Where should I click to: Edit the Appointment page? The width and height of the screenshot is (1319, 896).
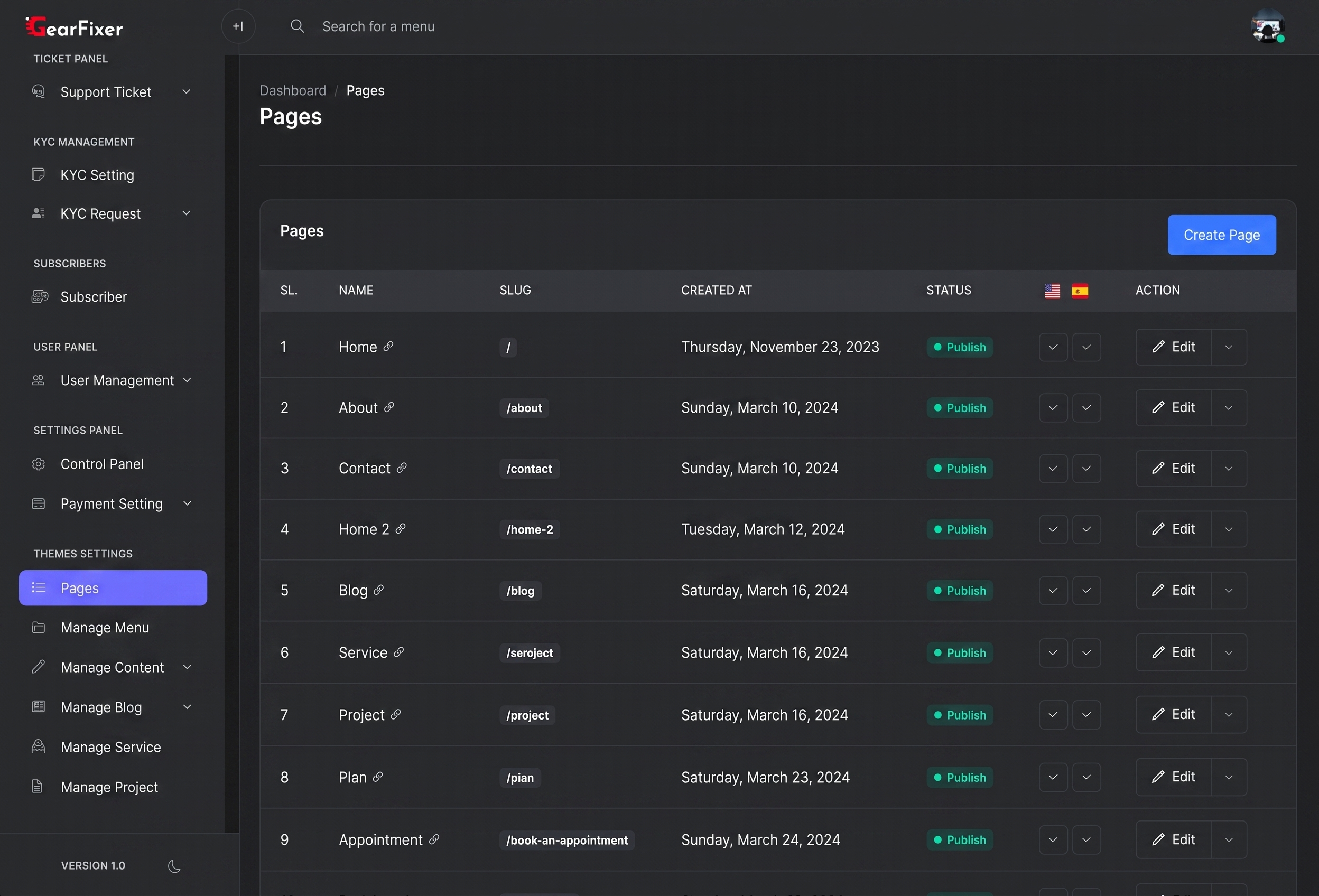[1173, 839]
